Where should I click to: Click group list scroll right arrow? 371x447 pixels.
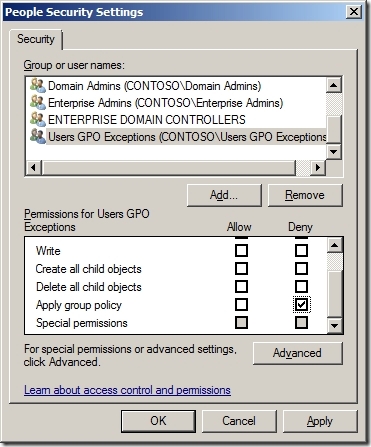tap(318, 167)
